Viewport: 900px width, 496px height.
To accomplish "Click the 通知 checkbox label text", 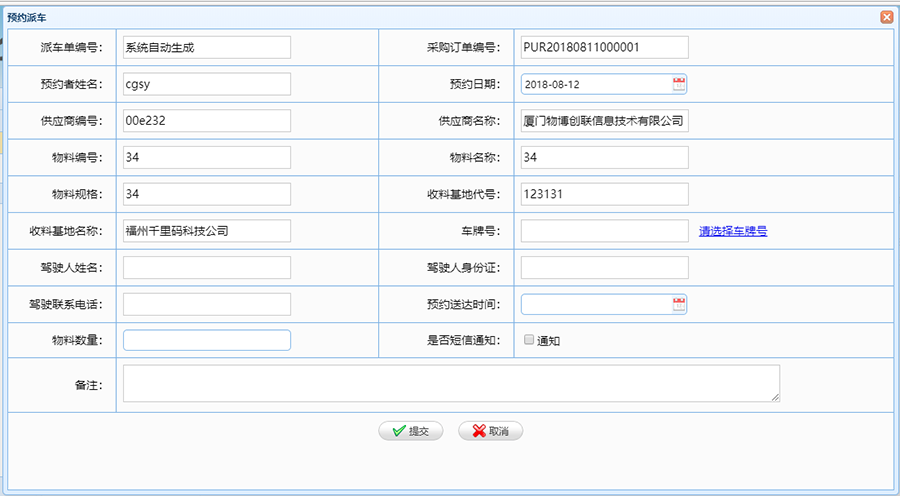I will 548,341.
